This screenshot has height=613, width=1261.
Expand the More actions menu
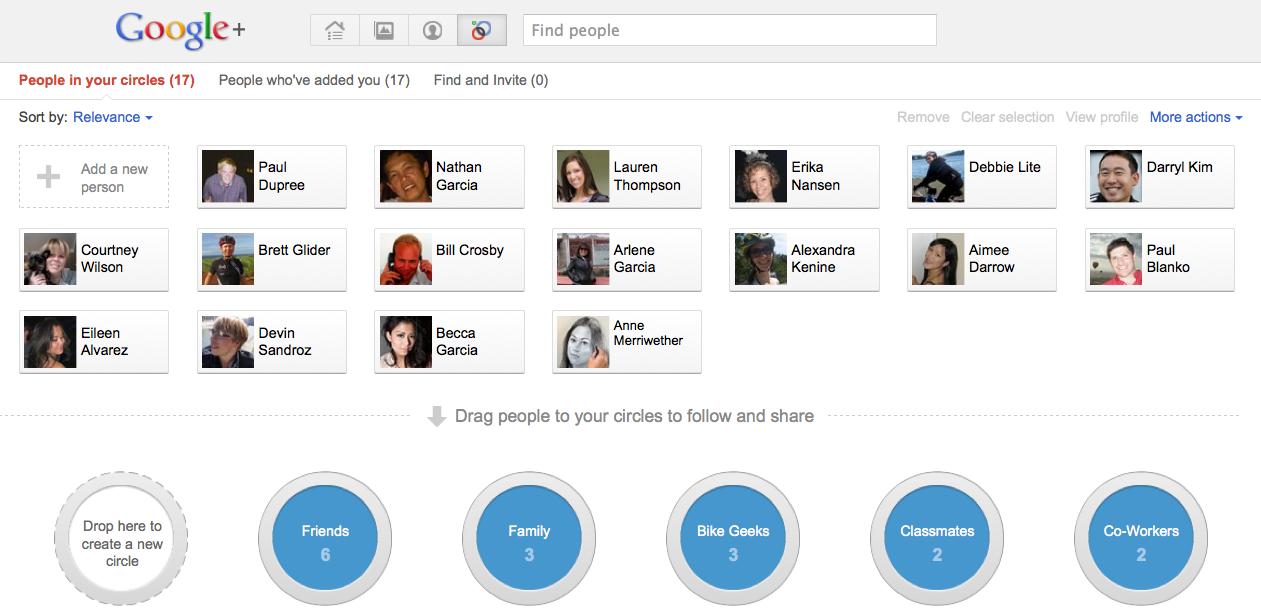[x=1196, y=117]
